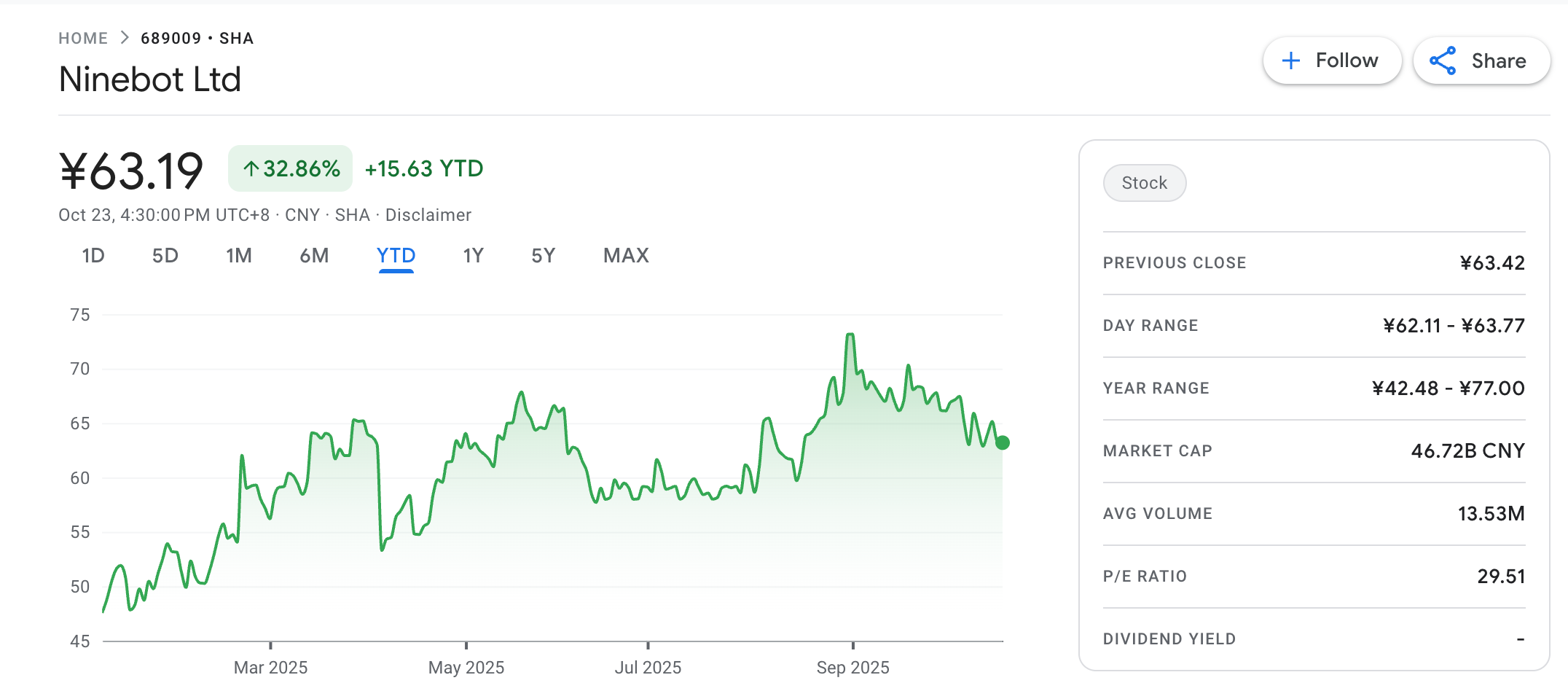The height and width of the screenshot is (691, 1568).
Task: Select the 6M chart range
Action: 314,256
